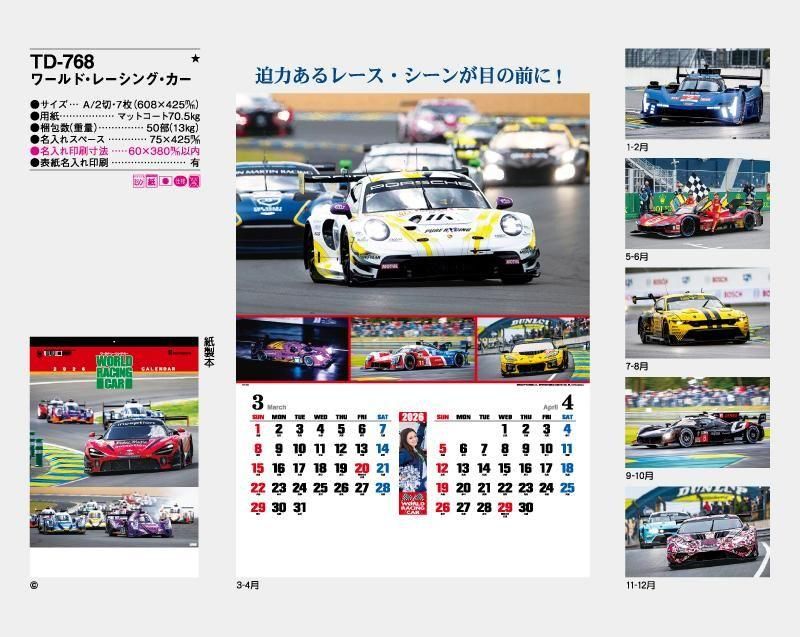This screenshot has width=800, height=637.
Task: Click the 用紙 マットコート70.5kg spec line
Action: point(115,116)
